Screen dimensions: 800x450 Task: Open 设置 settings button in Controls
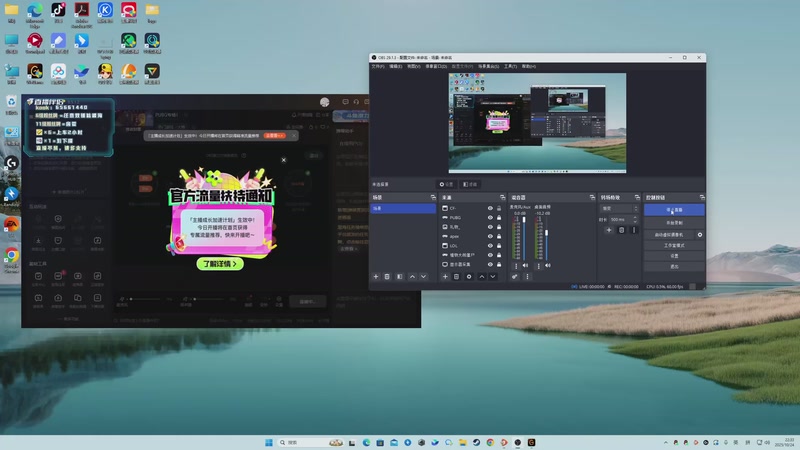(x=674, y=256)
